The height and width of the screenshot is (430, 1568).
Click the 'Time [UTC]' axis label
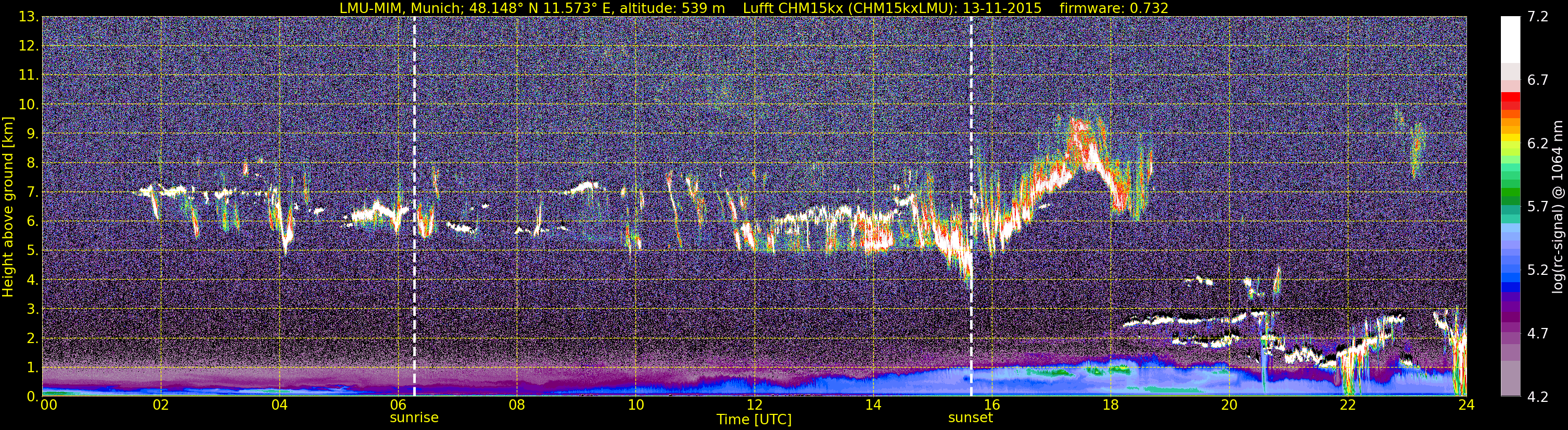[754, 420]
